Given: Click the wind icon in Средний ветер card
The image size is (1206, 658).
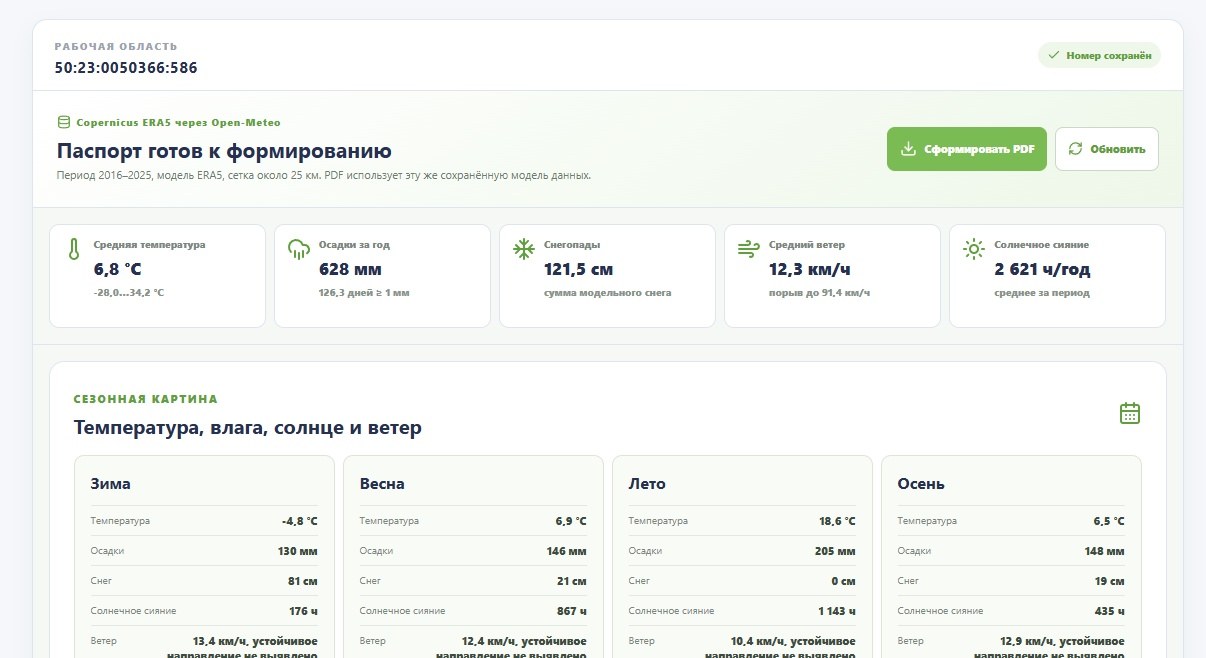Looking at the screenshot, I should click(748, 250).
